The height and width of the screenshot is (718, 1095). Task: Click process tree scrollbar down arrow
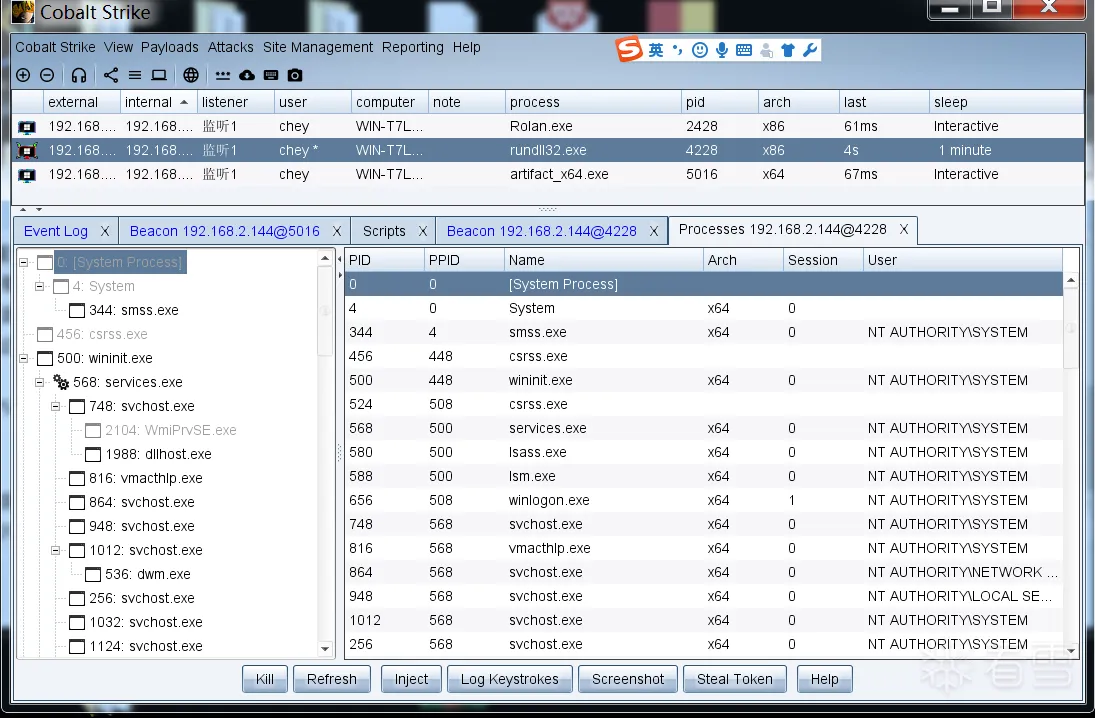pyautogui.click(x=325, y=648)
